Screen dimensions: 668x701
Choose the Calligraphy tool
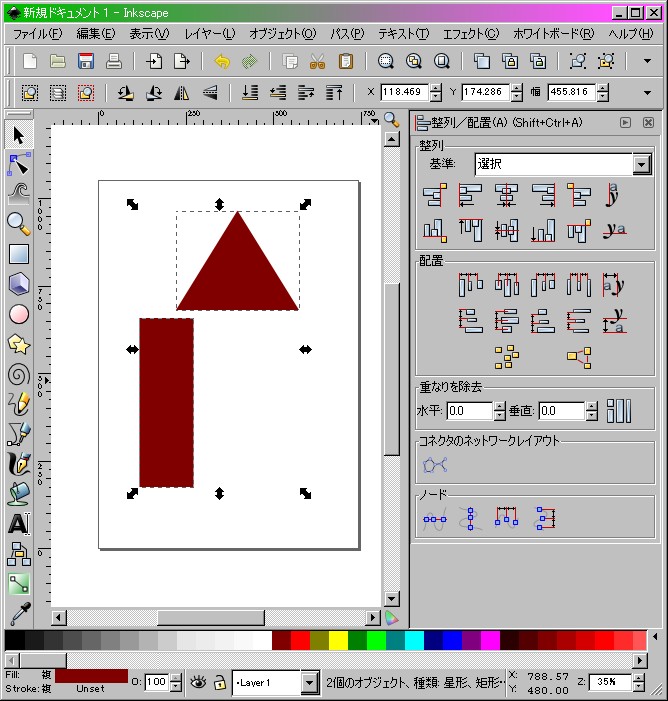click(19, 463)
